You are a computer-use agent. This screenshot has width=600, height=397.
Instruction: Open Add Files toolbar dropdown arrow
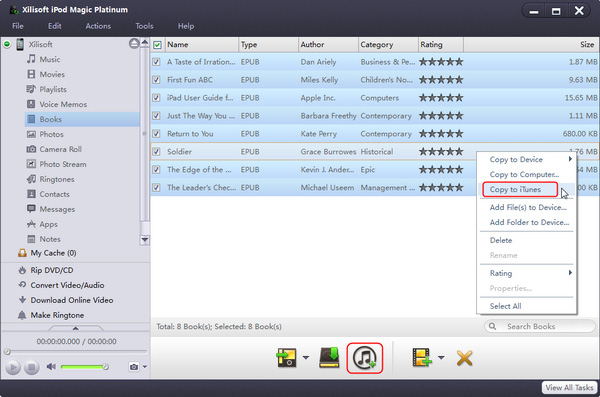(x=441, y=358)
